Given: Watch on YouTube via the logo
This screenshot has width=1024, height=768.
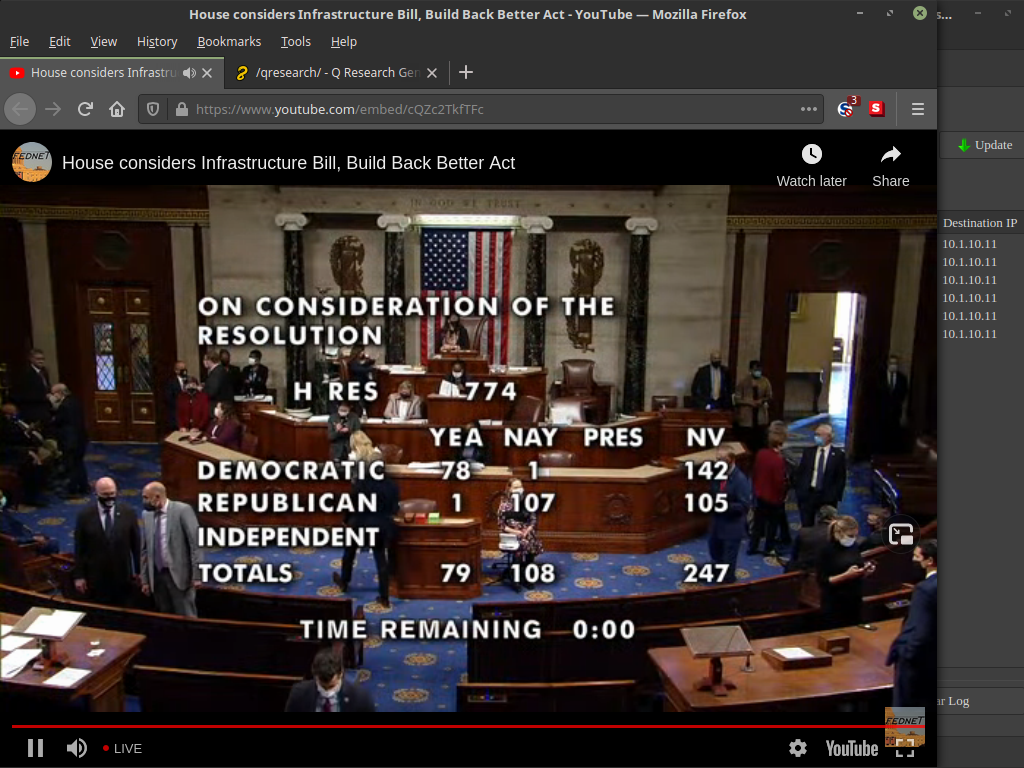Looking at the screenshot, I should coord(852,748).
